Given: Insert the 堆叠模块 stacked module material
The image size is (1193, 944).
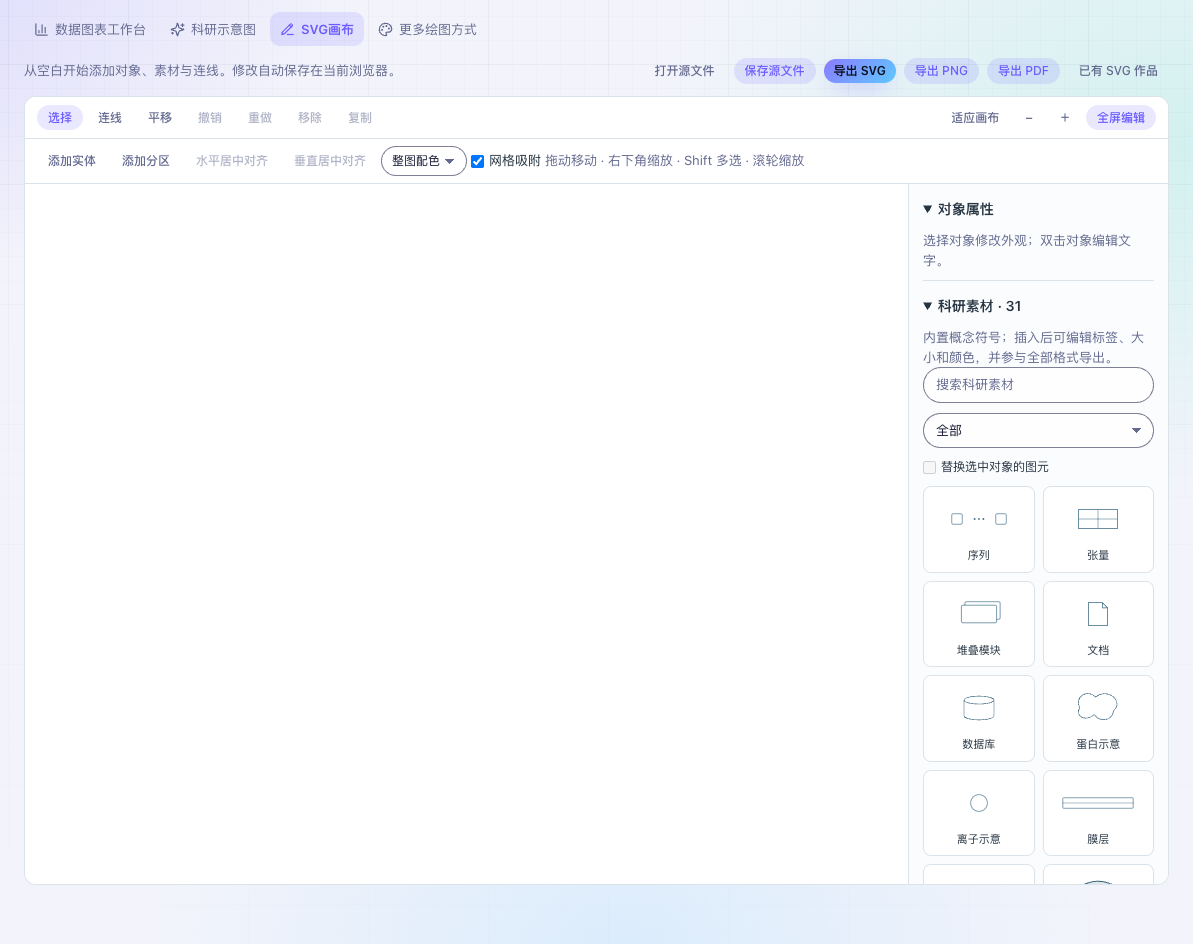Looking at the screenshot, I should pyautogui.click(x=978, y=624).
